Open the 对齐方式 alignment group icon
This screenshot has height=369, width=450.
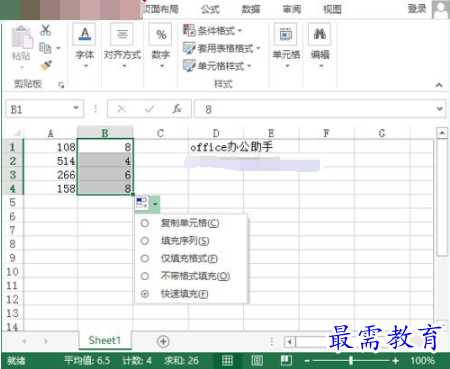tap(122, 34)
